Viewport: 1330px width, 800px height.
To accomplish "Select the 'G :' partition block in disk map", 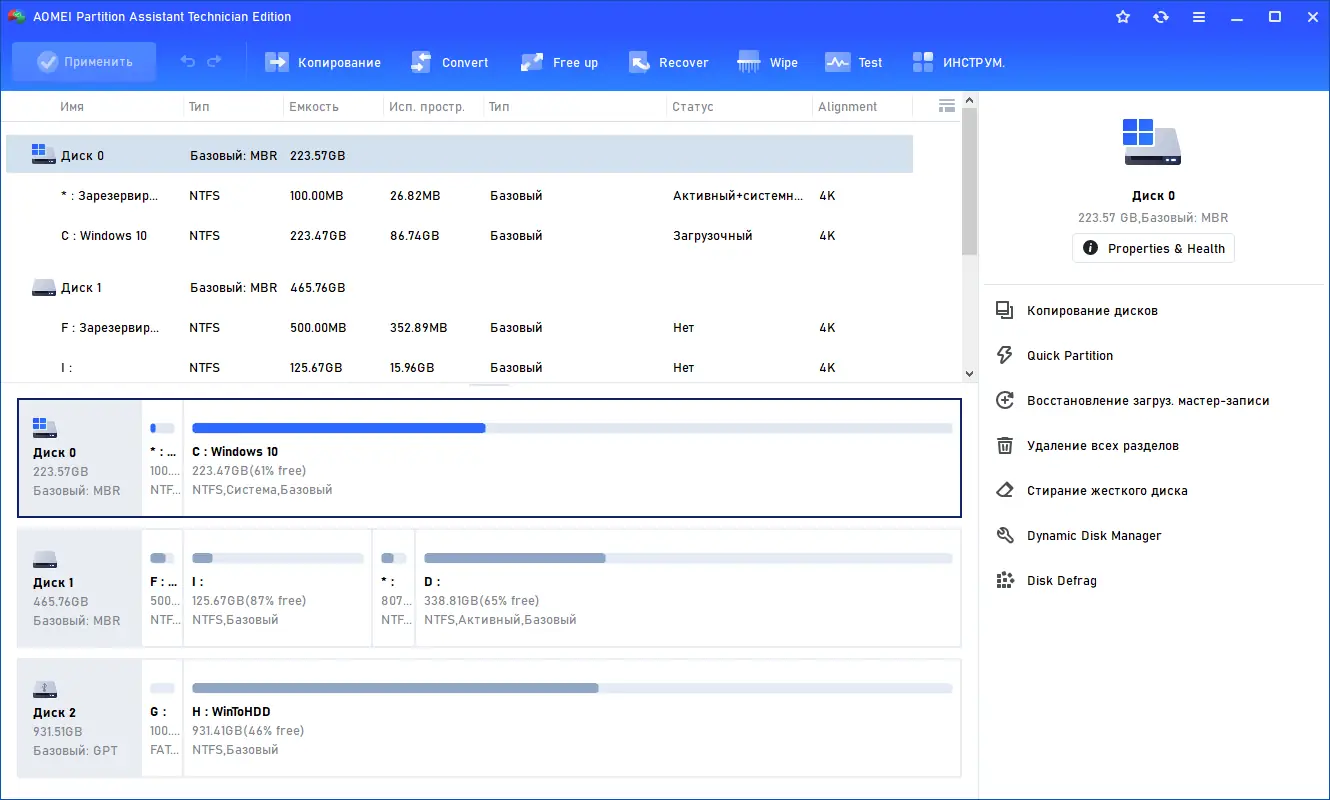I will pyautogui.click(x=163, y=718).
